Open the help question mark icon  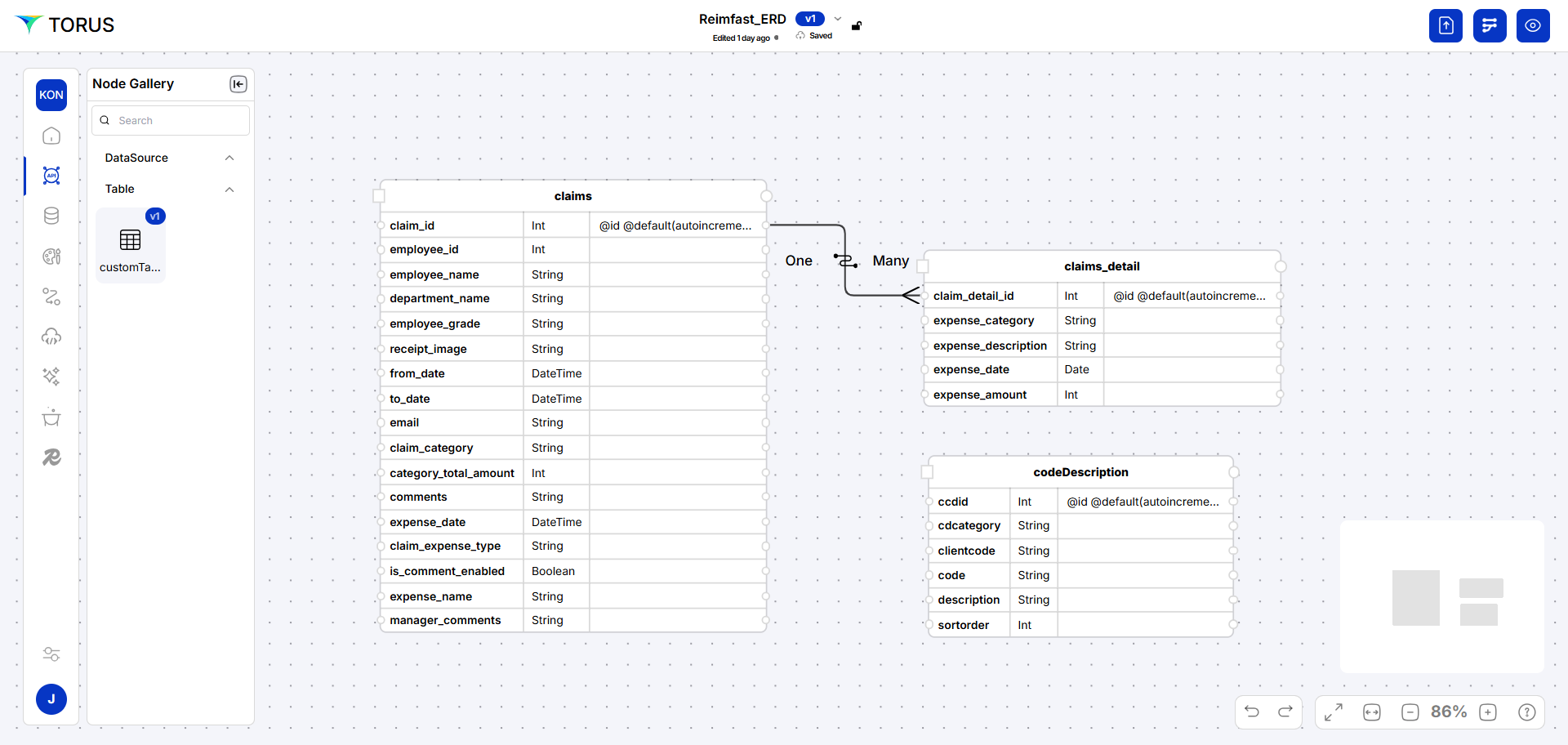point(1526,712)
